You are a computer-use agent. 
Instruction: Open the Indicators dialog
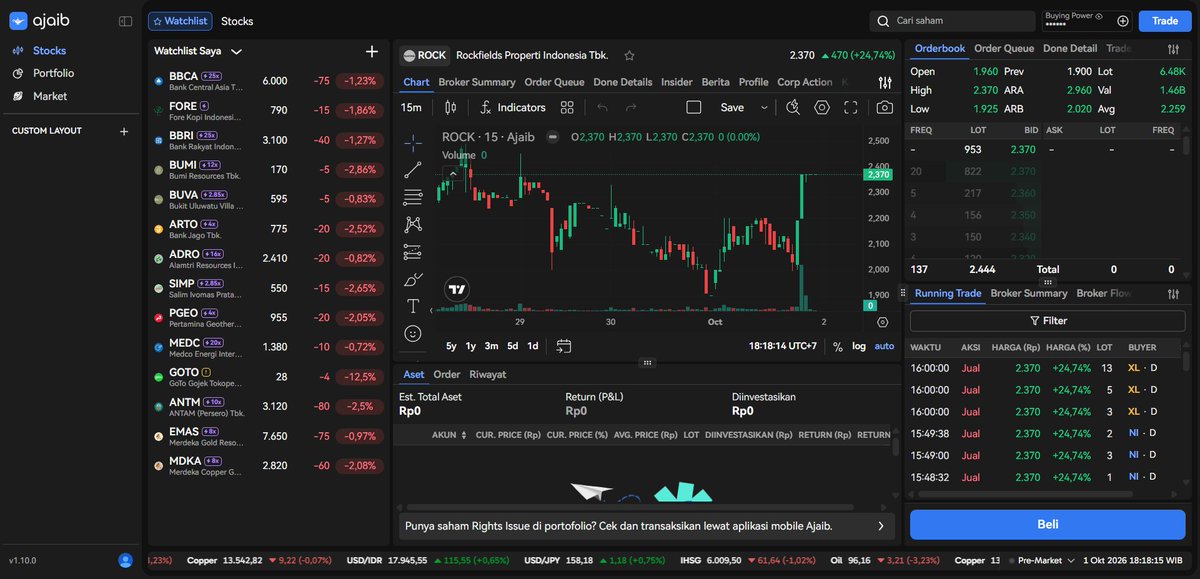(513, 107)
